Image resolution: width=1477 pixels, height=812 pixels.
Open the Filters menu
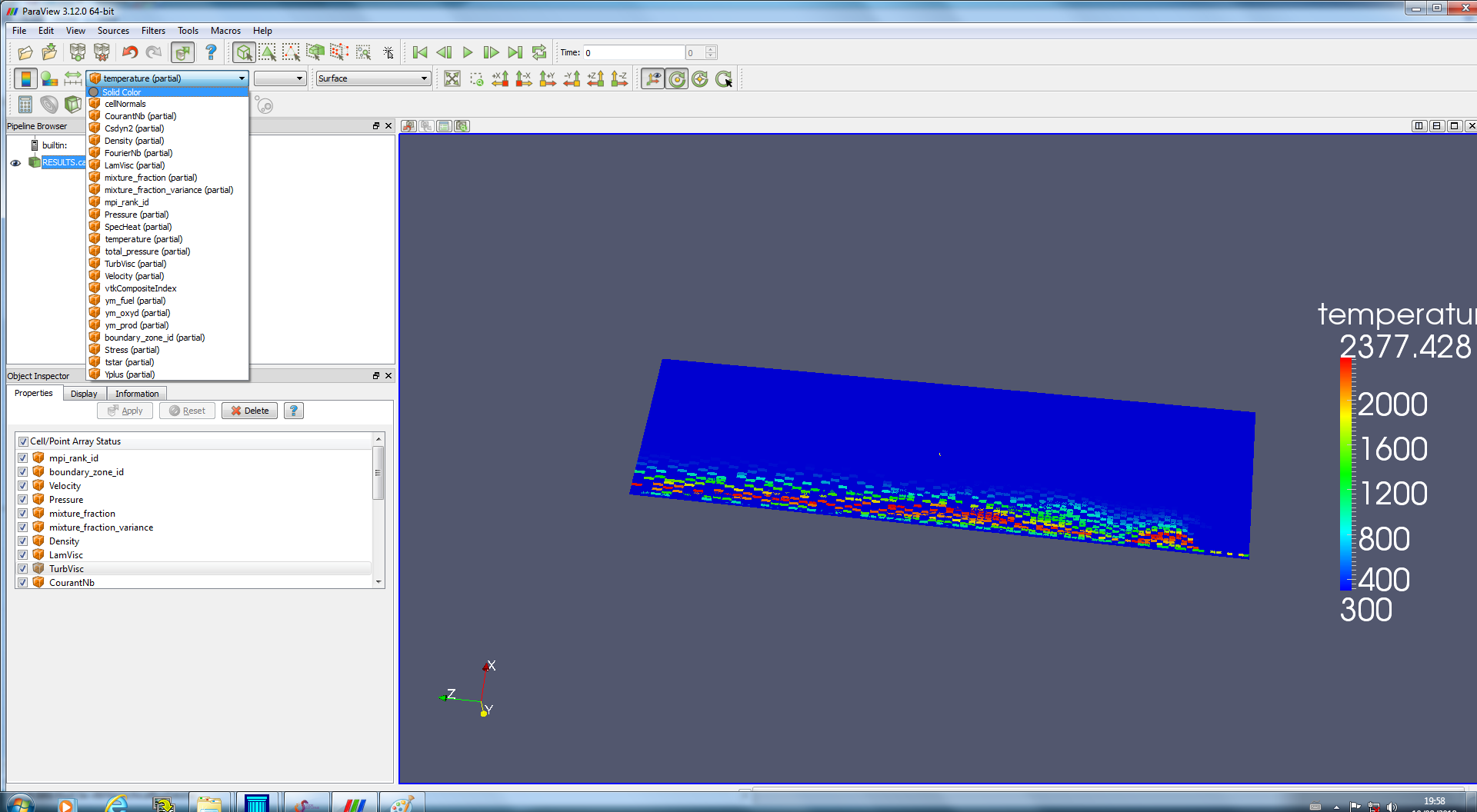pyautogui.click(x=153, y=31)
